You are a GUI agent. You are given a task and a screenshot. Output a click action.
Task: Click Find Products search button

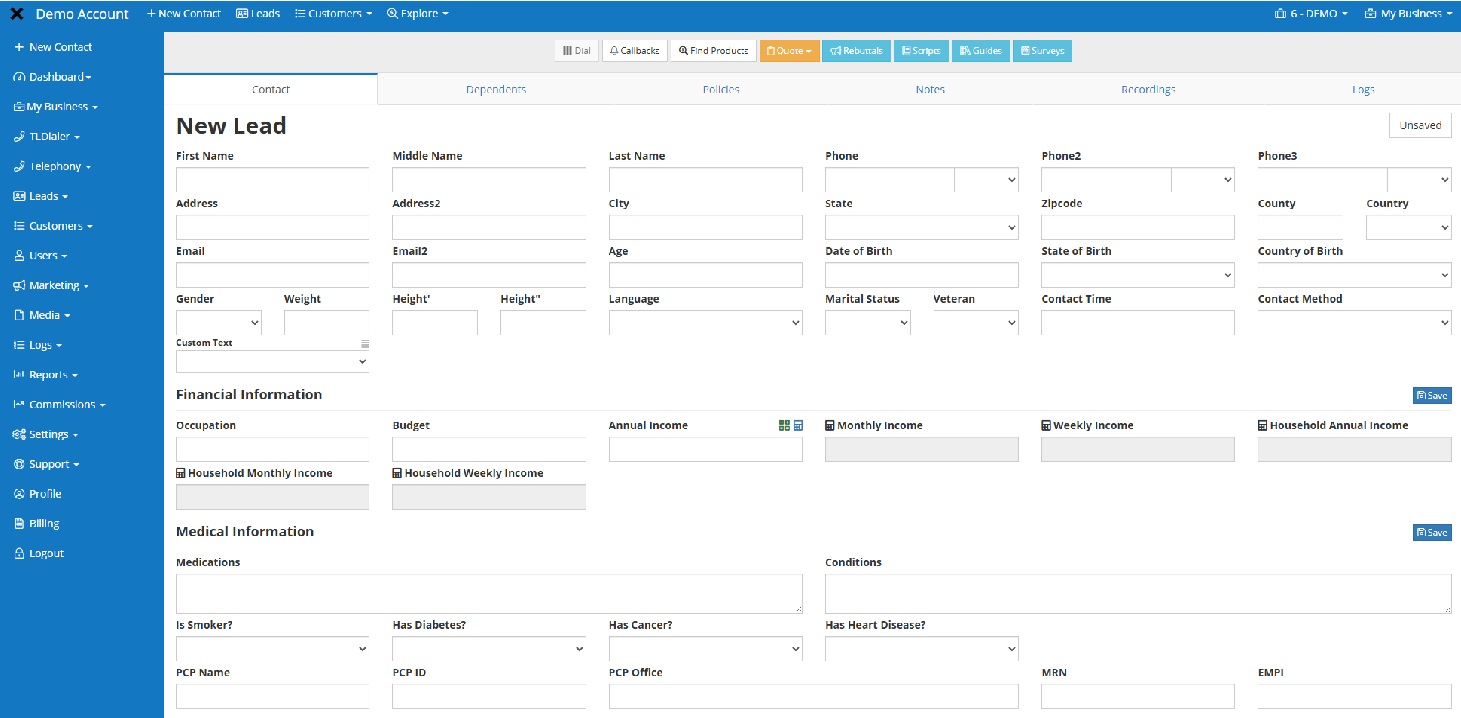click(x=713, y=51)
